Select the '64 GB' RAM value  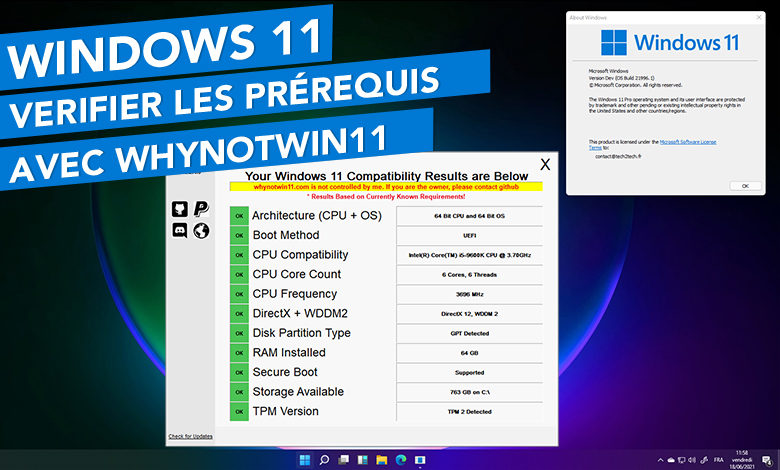[470, 353]
